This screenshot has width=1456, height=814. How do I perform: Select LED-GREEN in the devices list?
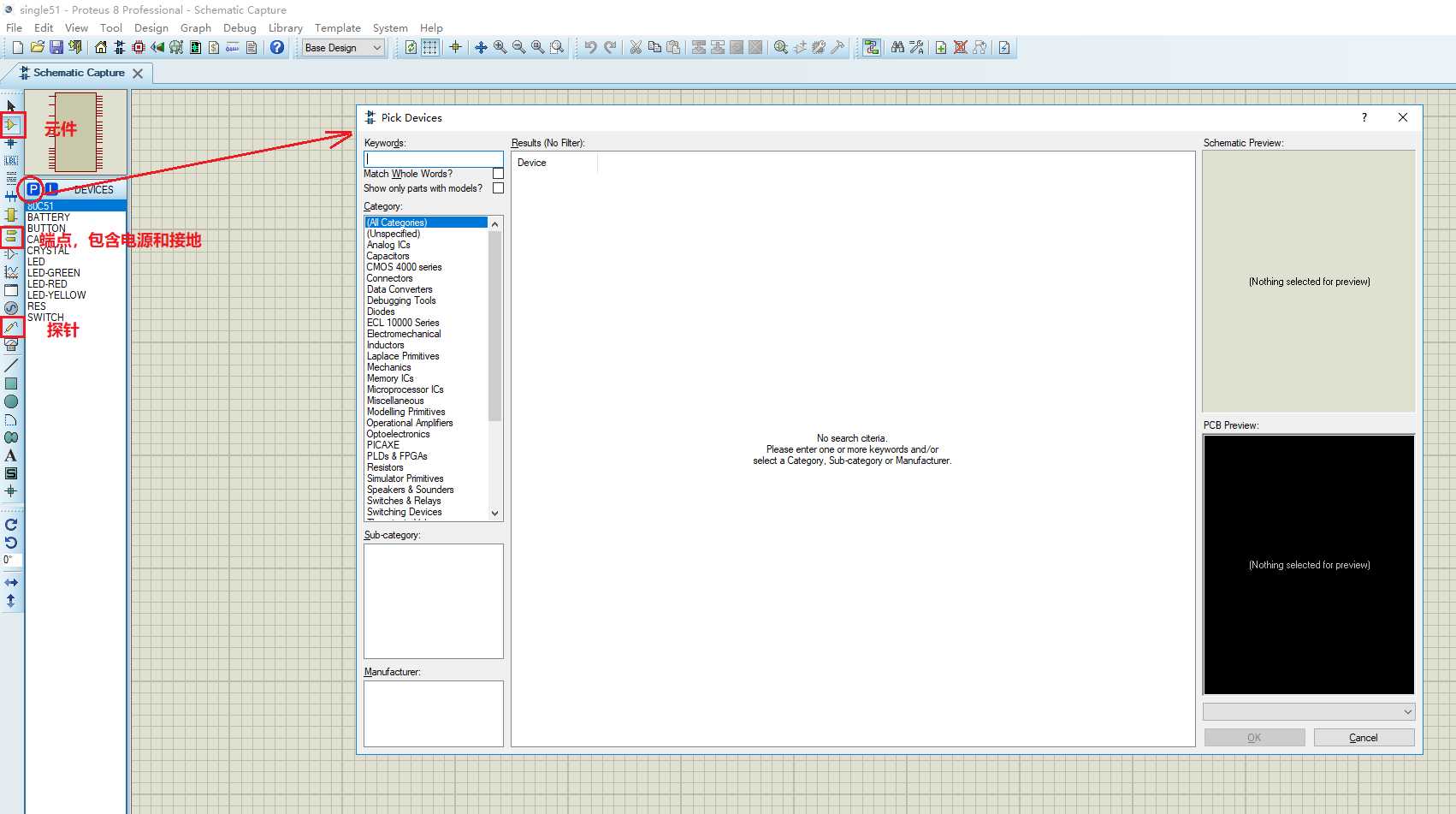[x=54, y=273]
